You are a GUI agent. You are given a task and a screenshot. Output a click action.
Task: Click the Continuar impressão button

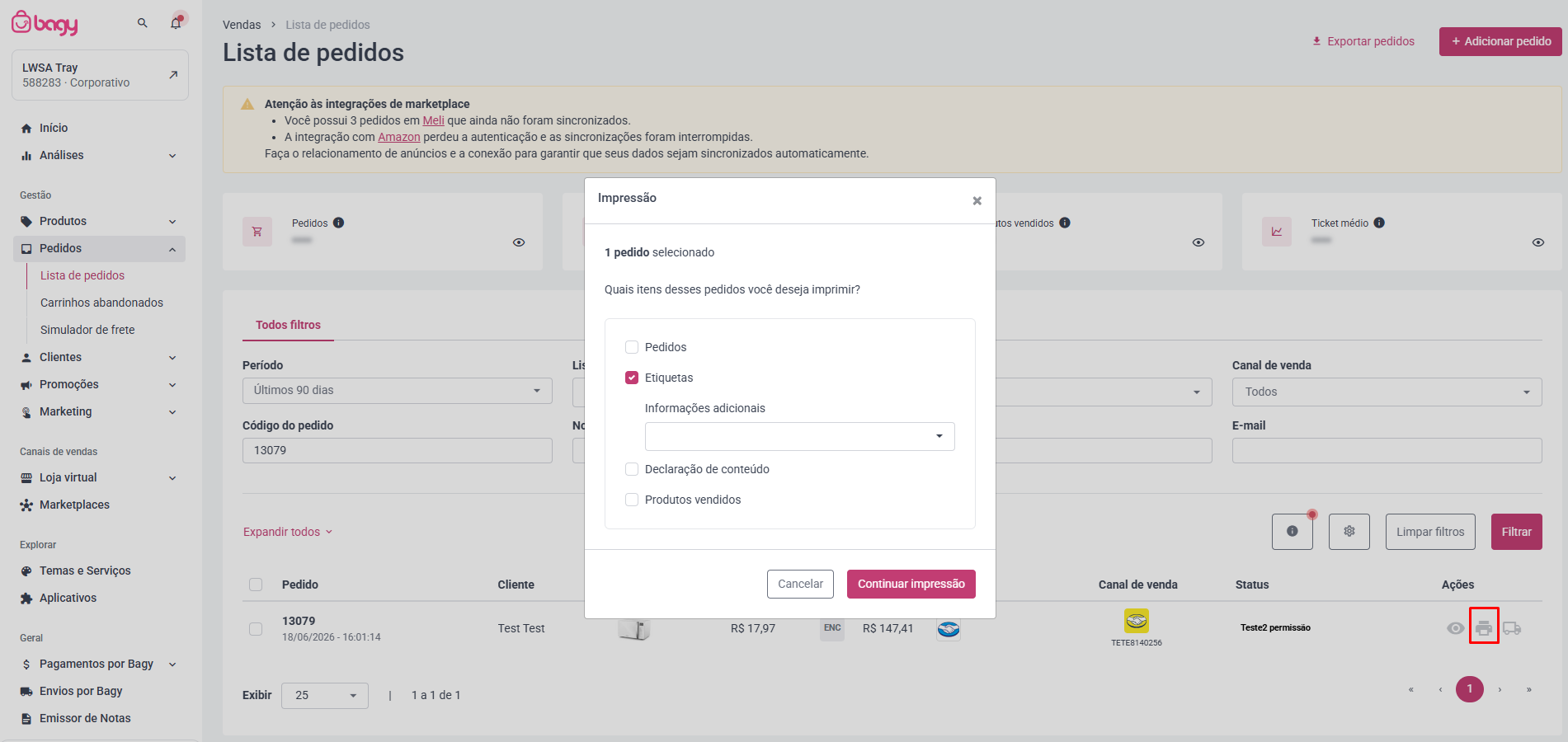[911, 584]
